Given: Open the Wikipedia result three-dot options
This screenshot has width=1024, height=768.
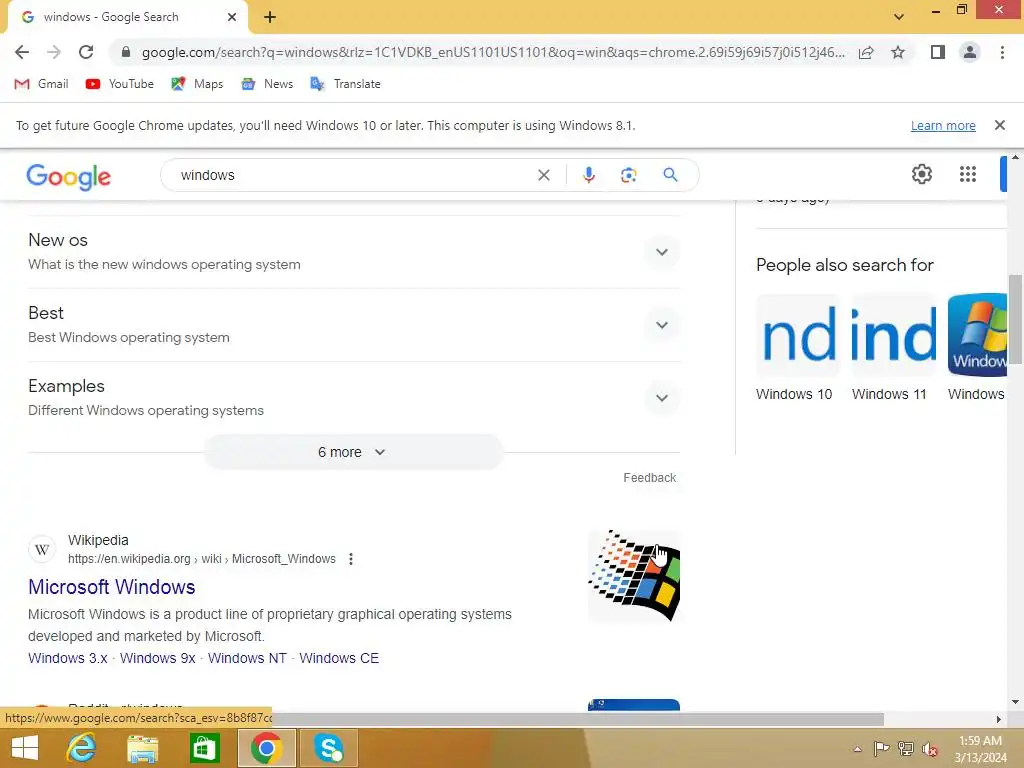Looking at the screenshot, I should tap(351, 559).
